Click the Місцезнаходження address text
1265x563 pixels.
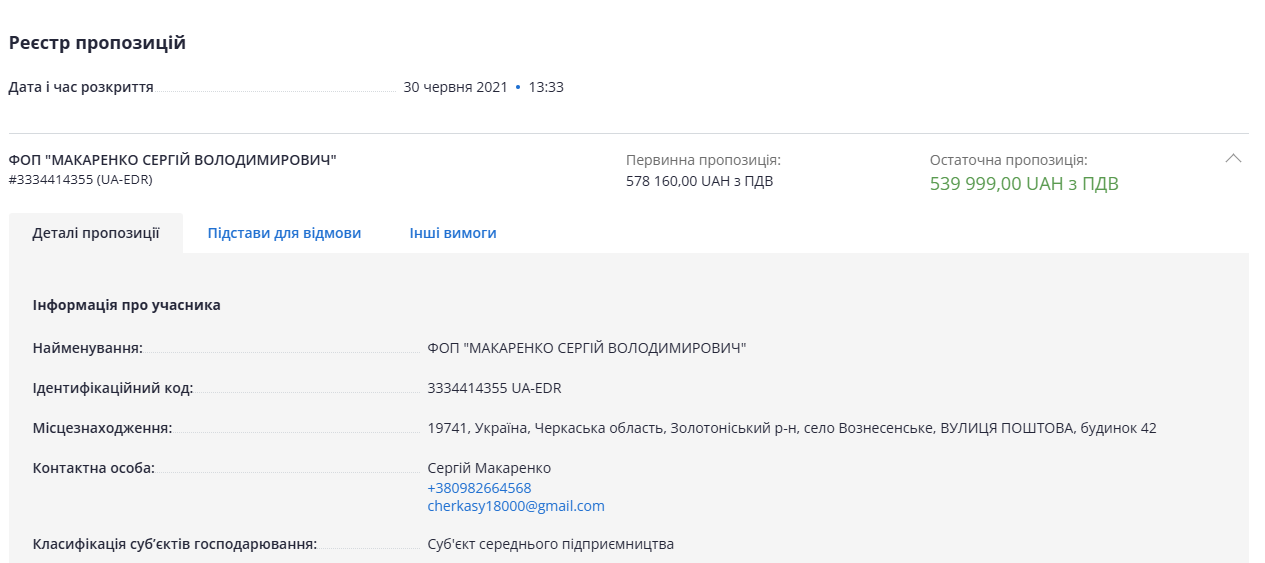point(791,428)
